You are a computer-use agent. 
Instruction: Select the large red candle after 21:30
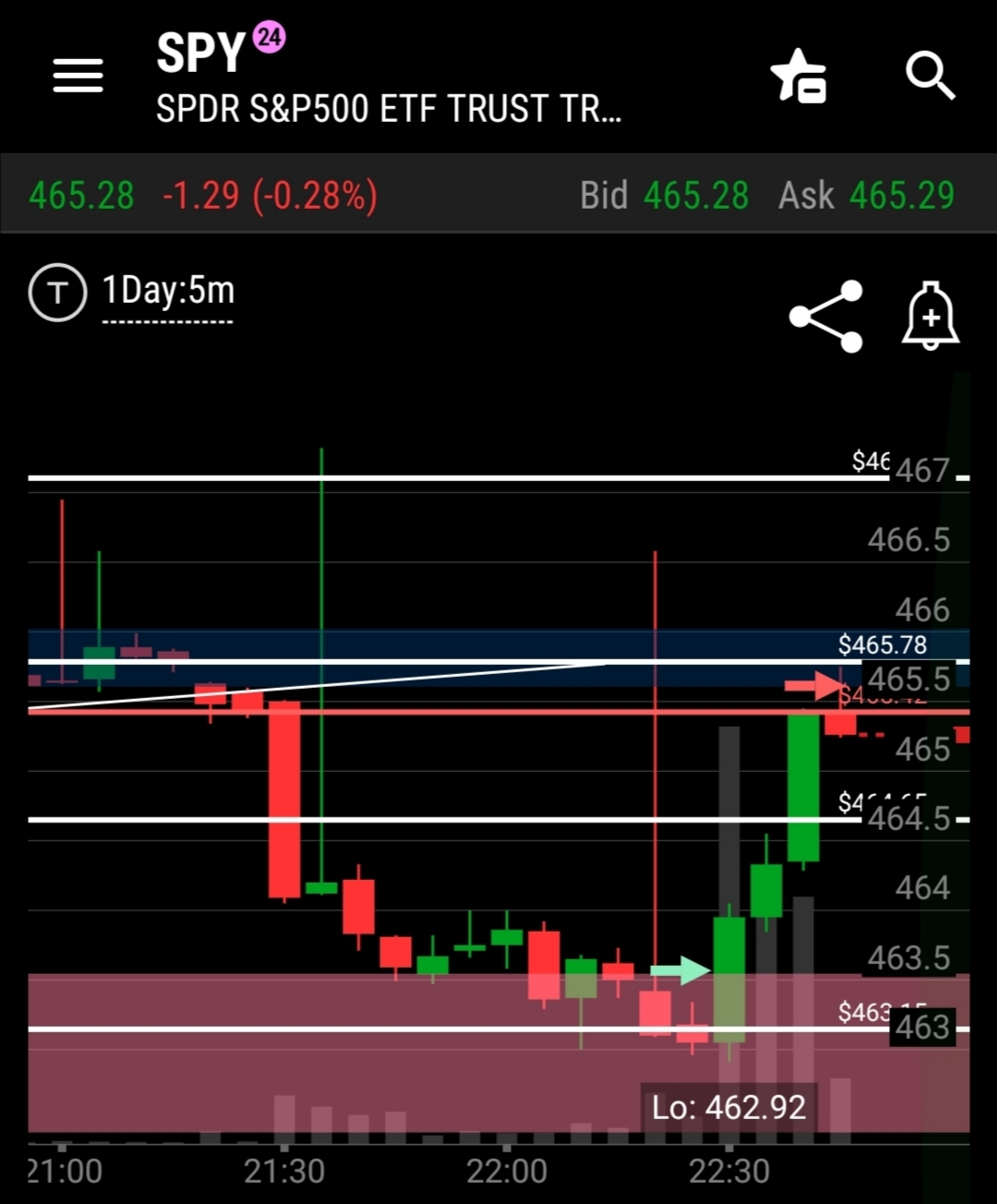[x=284, y=800]
